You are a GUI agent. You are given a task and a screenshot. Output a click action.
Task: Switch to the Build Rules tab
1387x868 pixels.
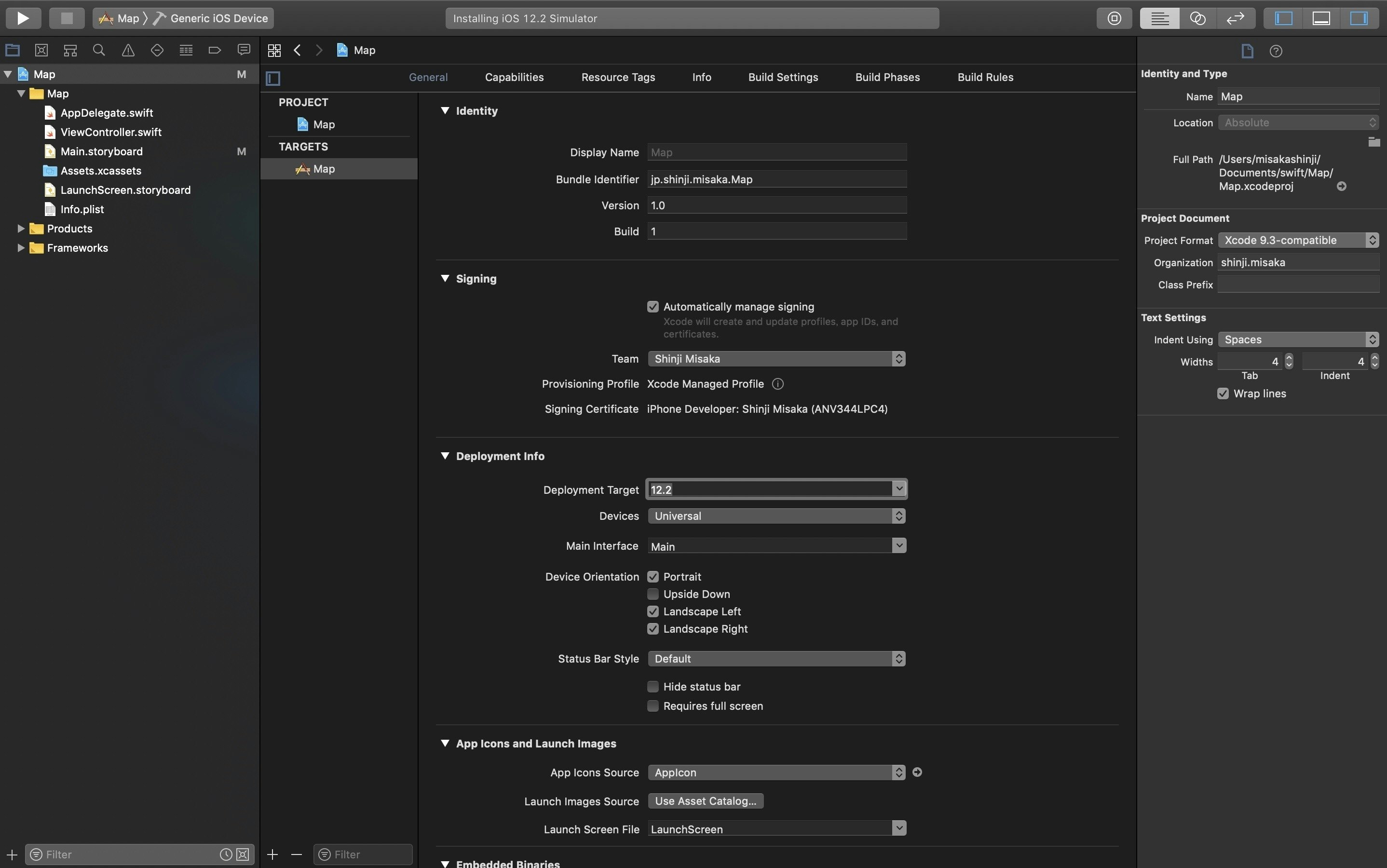coord(985,77)
